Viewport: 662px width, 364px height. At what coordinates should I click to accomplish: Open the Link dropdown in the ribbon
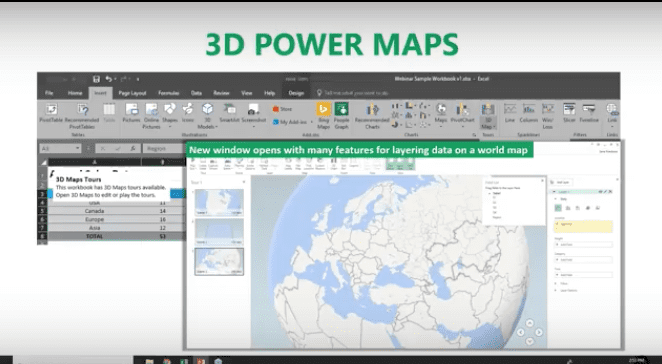612,115
